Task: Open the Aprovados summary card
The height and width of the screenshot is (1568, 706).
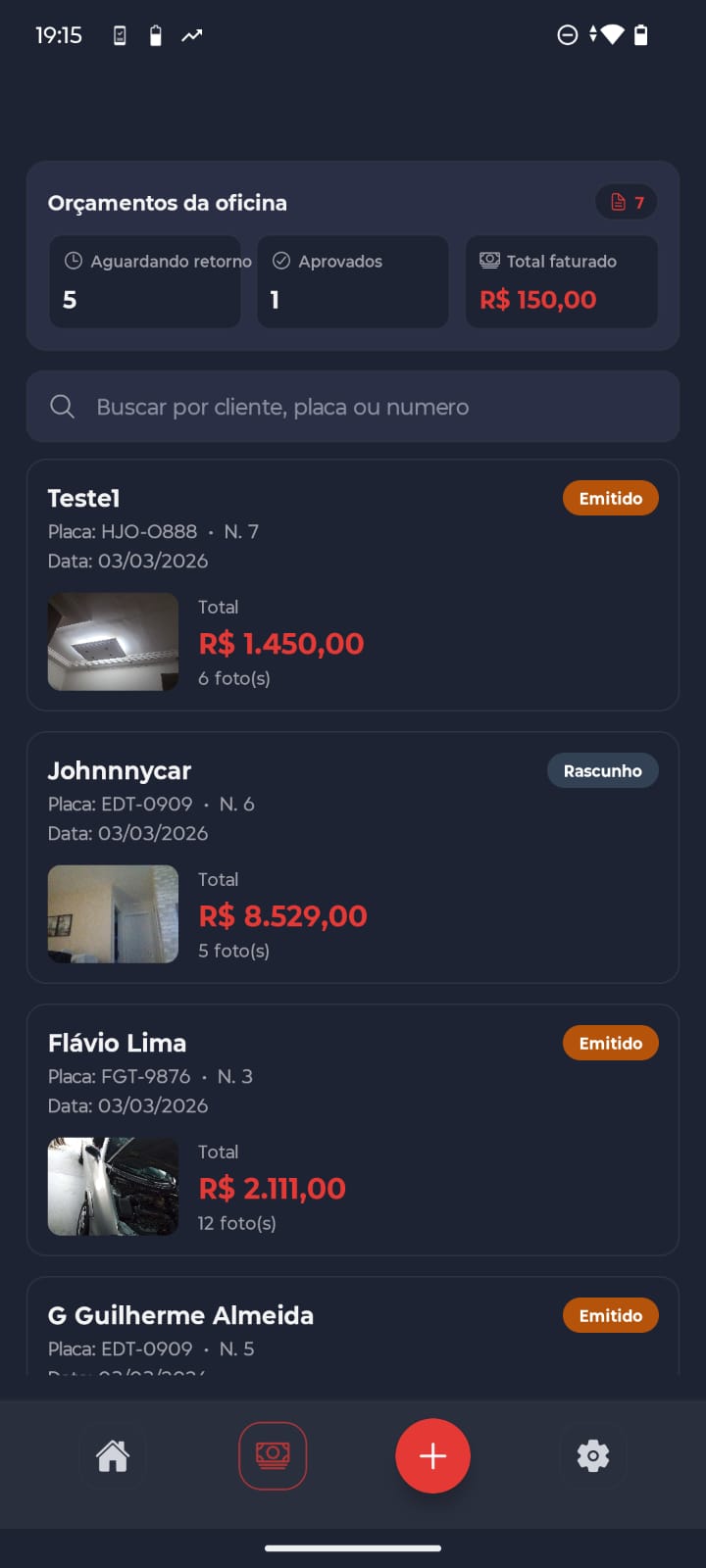Action: (x=353, y=282)
